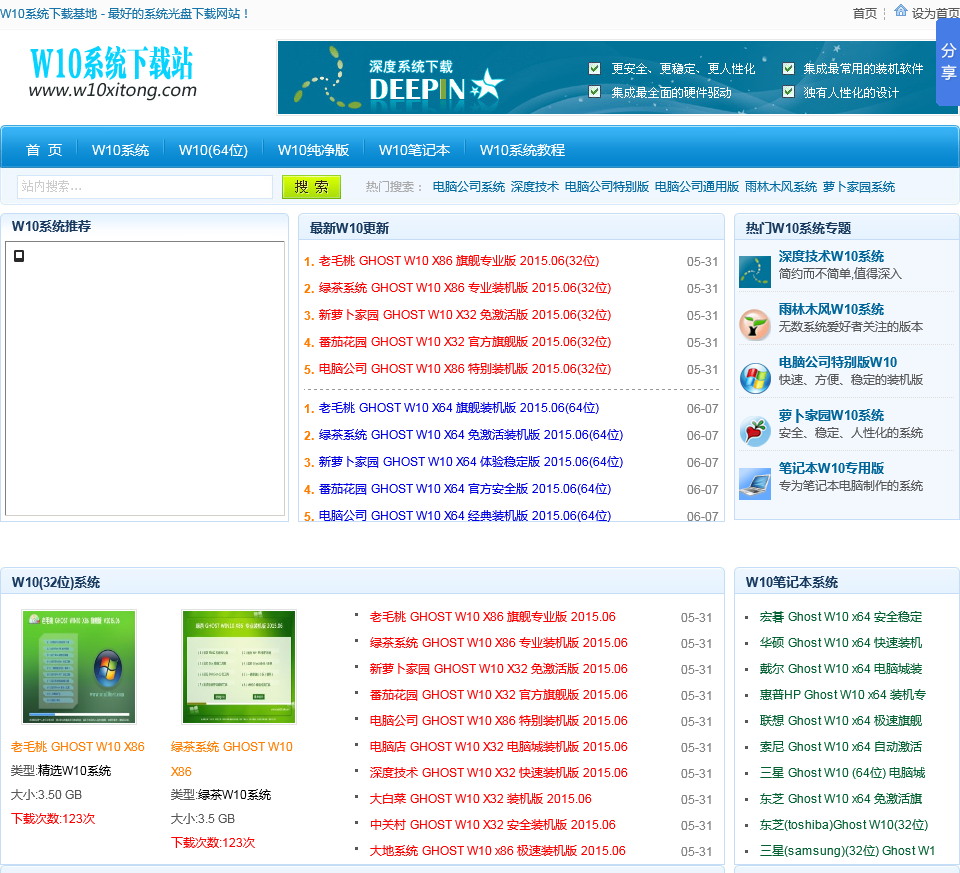Open the W10系统 navigation tab
Viewport: 960px width, 873px height.
click(121, 150)
